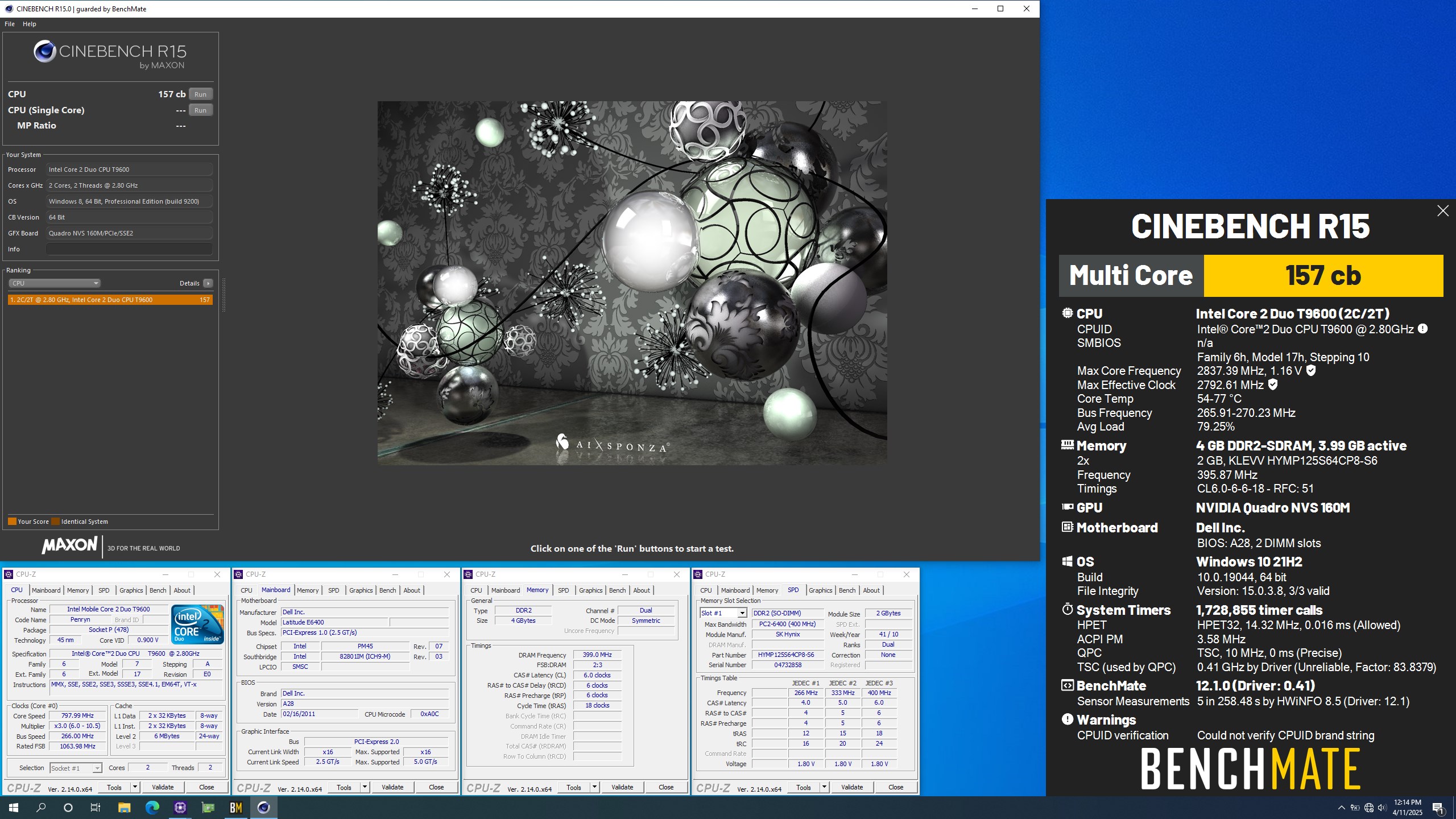The image size is (1456, 819).
Task: Click the BIOS date 02/16/2011 field
Action: (319, 714)
